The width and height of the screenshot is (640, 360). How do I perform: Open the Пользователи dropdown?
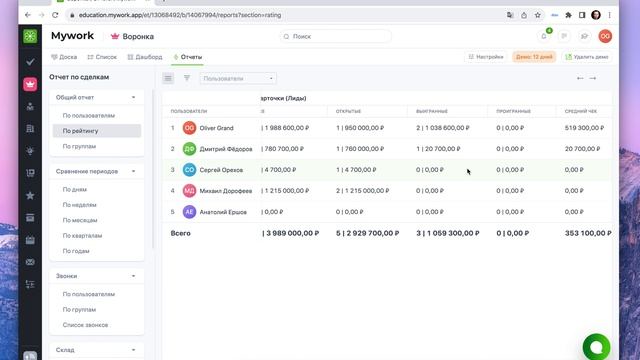pos(238,78)
